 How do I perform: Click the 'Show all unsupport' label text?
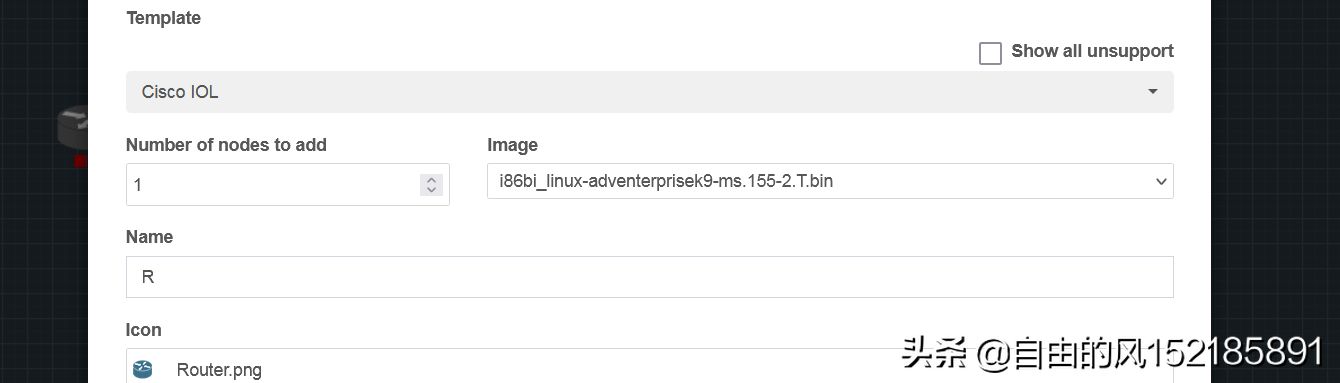tap(1092, 51)
